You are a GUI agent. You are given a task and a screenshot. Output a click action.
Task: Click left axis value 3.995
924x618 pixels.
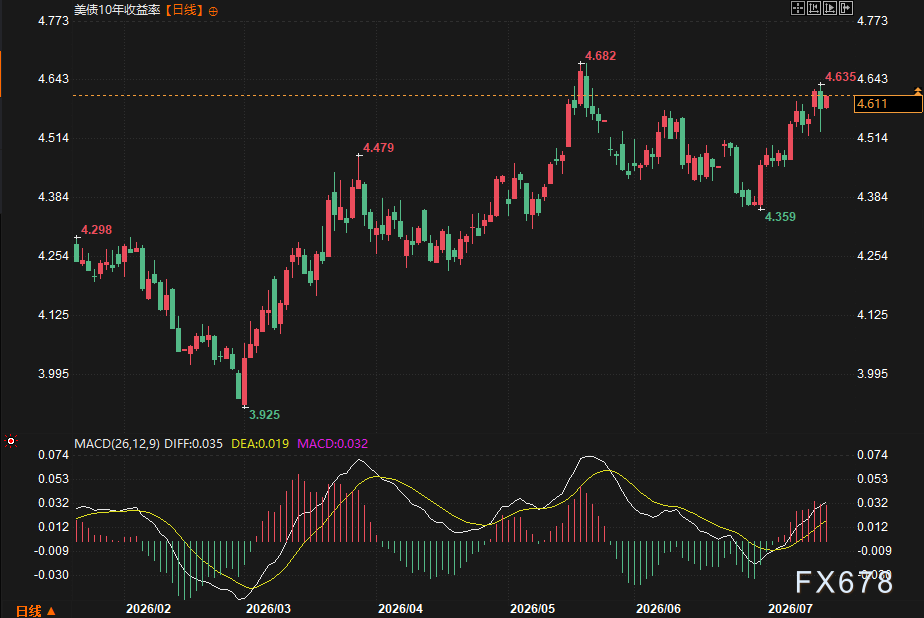[54, 374]
